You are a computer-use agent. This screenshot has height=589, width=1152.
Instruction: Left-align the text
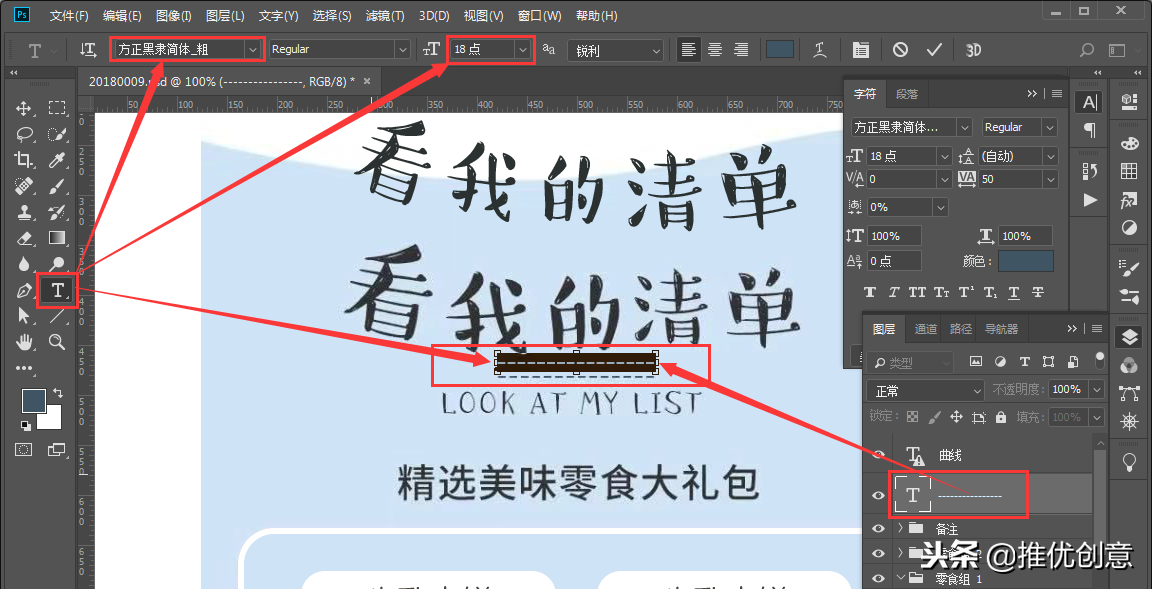(688, 49)
